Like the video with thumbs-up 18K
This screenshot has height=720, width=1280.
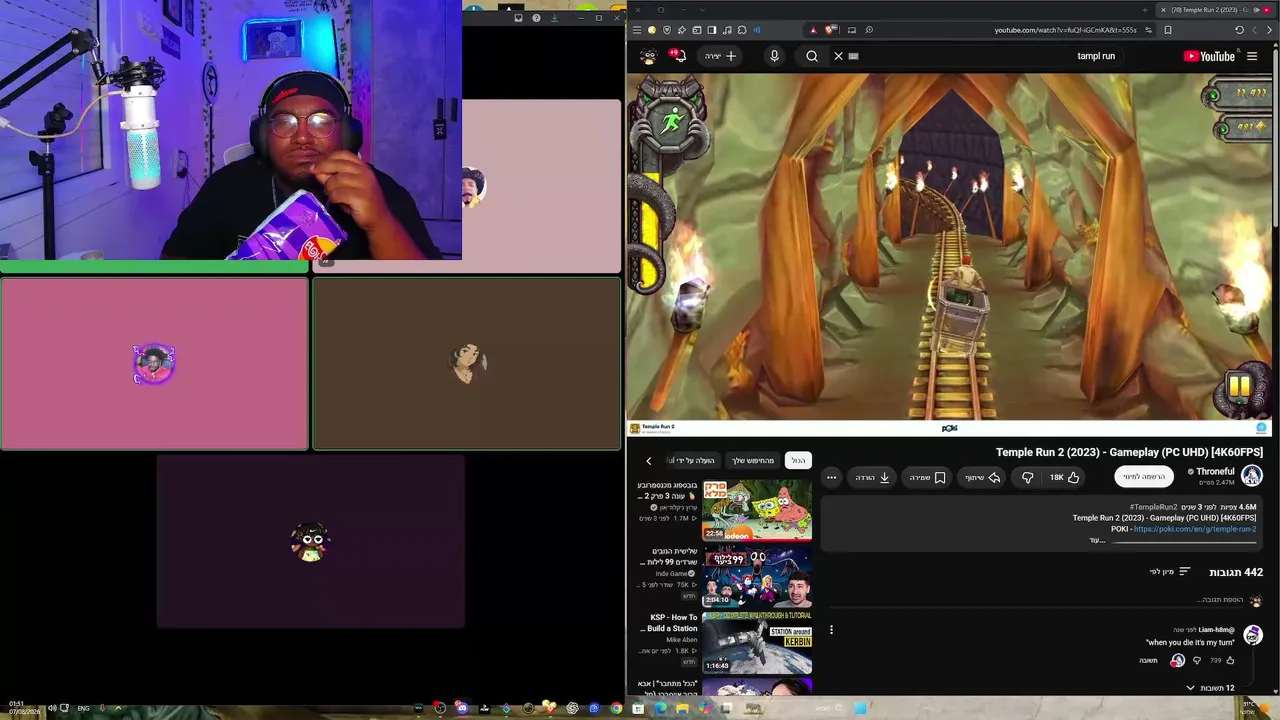pos(1064,478)
